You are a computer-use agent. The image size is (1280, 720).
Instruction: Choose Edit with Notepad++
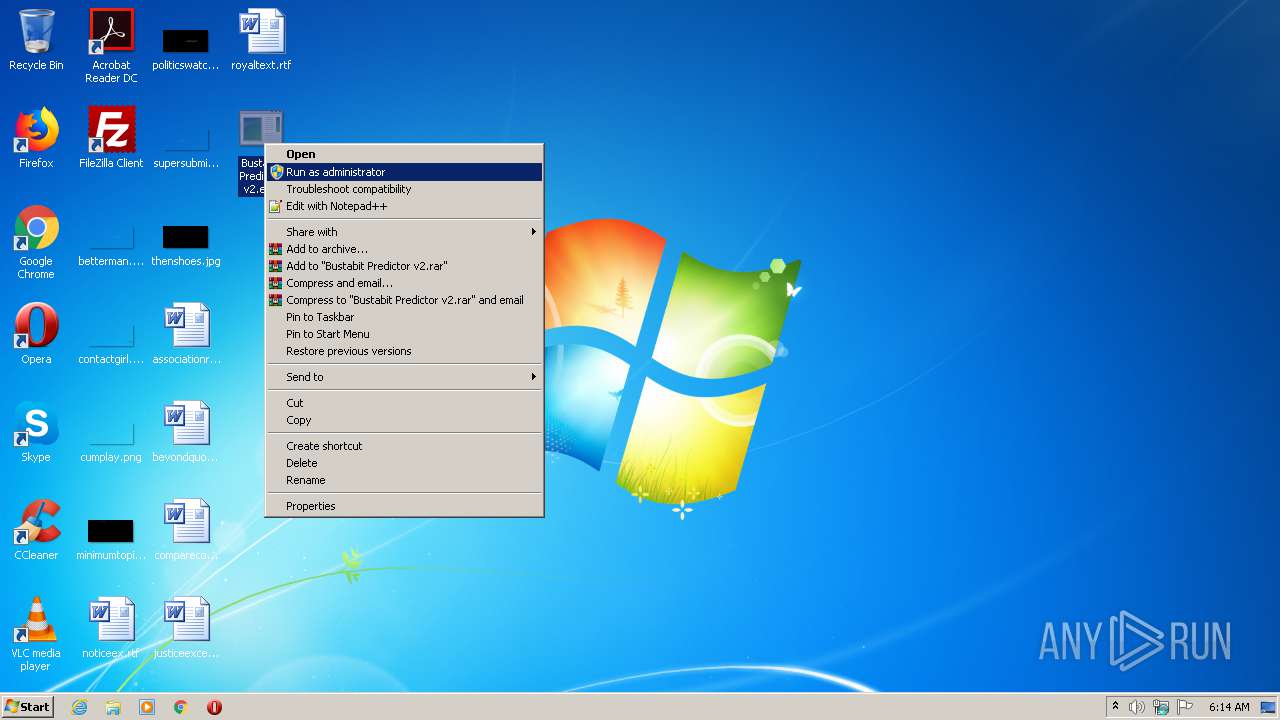404,206
